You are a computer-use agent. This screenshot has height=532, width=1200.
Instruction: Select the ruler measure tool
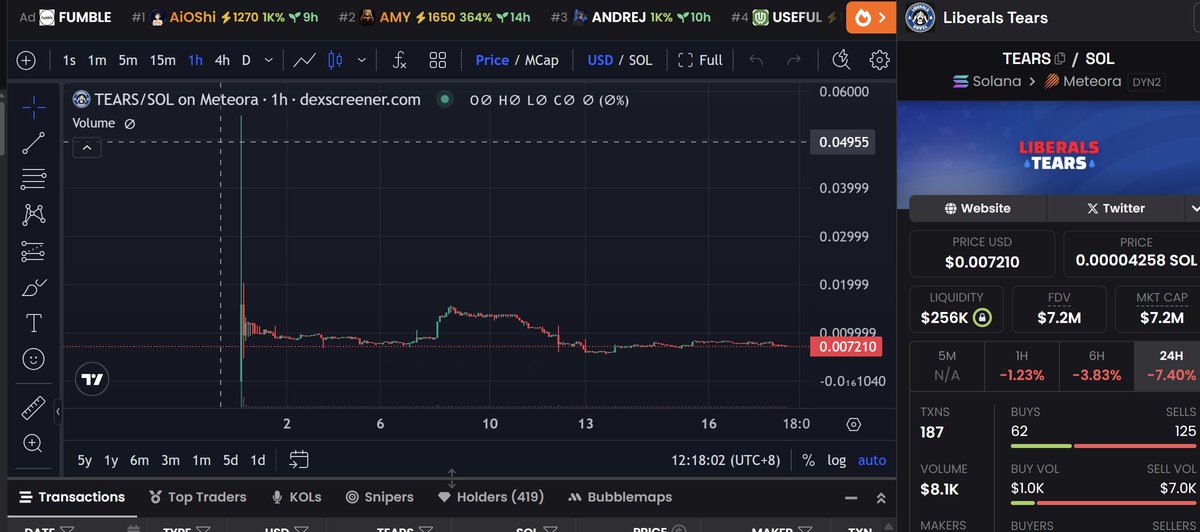tap(33, 407)
